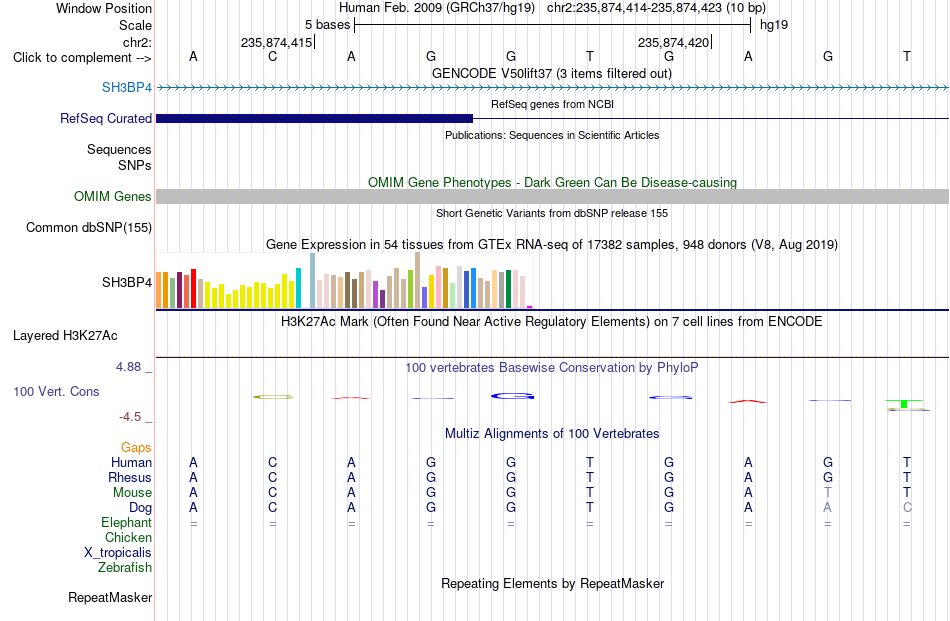
Task: Open the Layered H3K27Ac track label
Action: [65, 336]
